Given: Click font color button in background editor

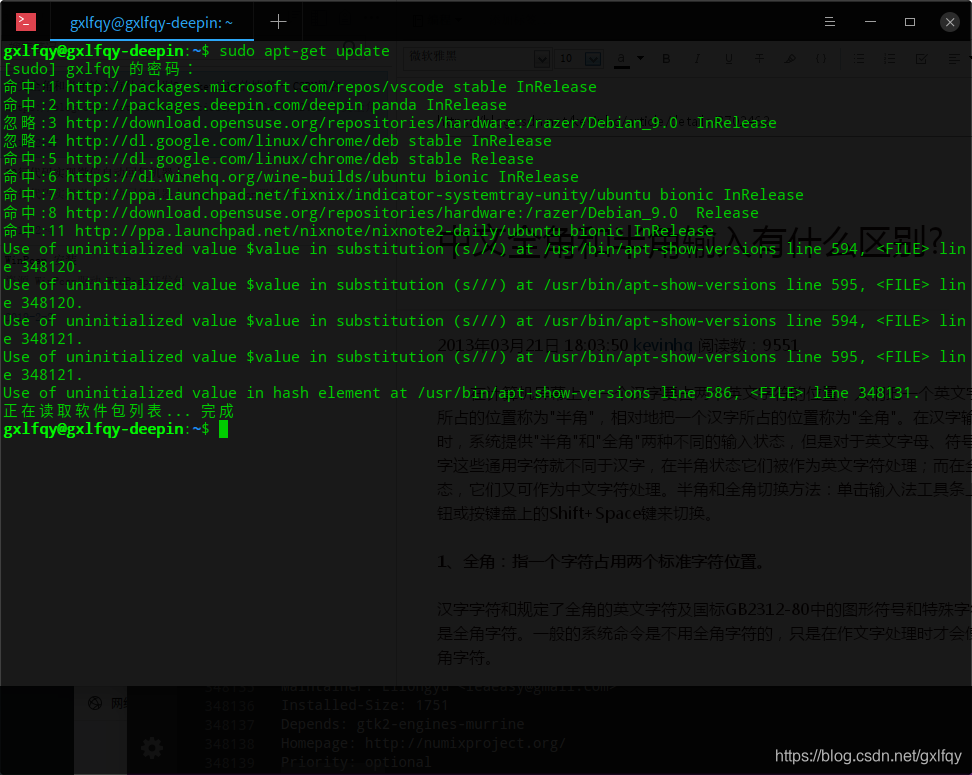Looking at the screenshot, I should [x=621, y=59].
